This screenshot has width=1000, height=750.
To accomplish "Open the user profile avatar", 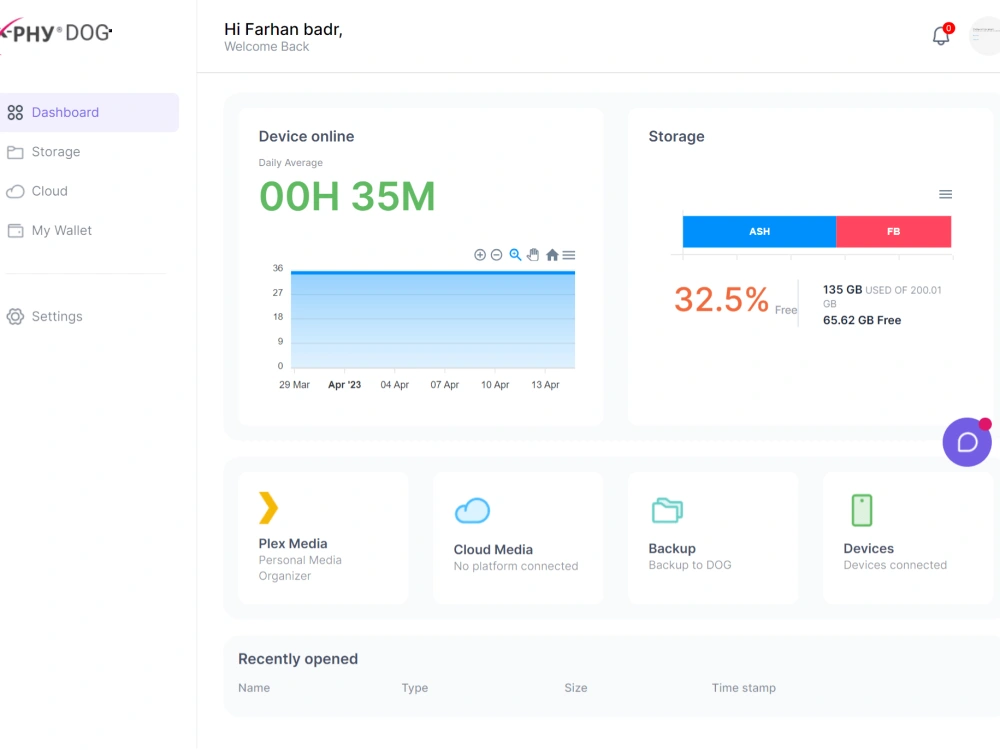I will pos(985,36).
